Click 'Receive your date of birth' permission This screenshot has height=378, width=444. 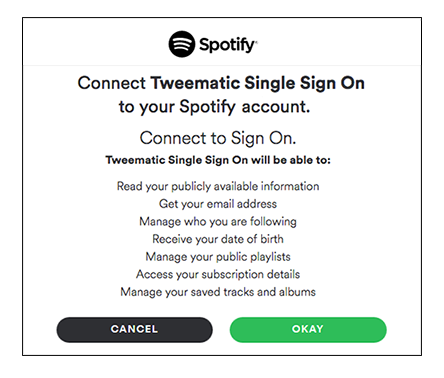[x=218, y=239]
